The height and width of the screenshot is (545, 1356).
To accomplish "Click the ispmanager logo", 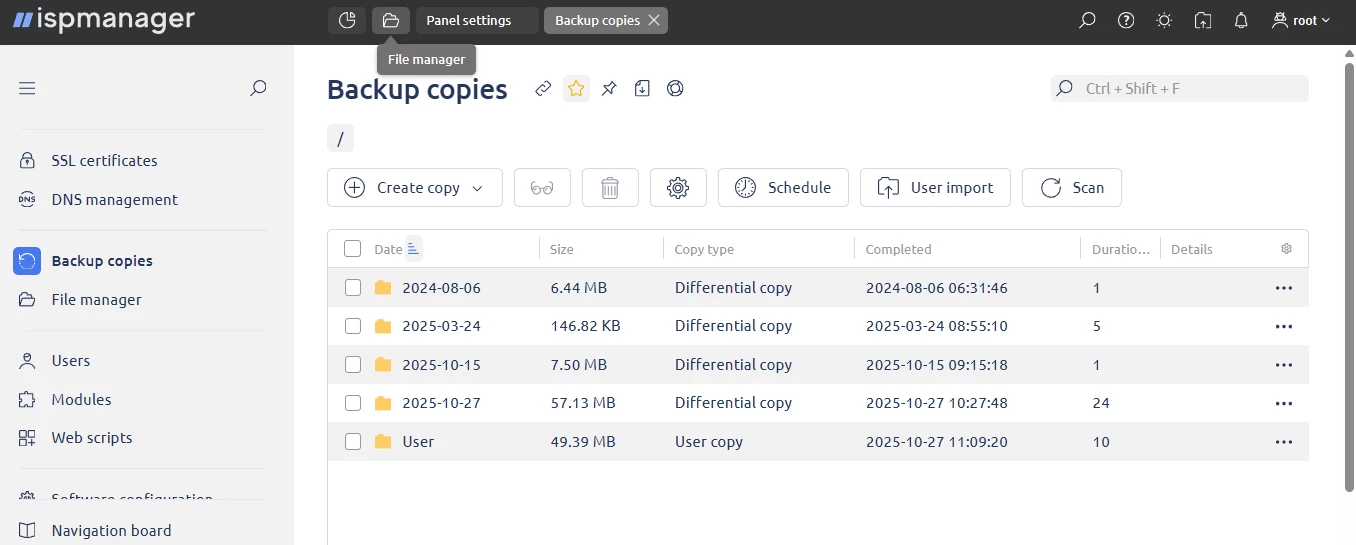I will (x=104, y=19).
